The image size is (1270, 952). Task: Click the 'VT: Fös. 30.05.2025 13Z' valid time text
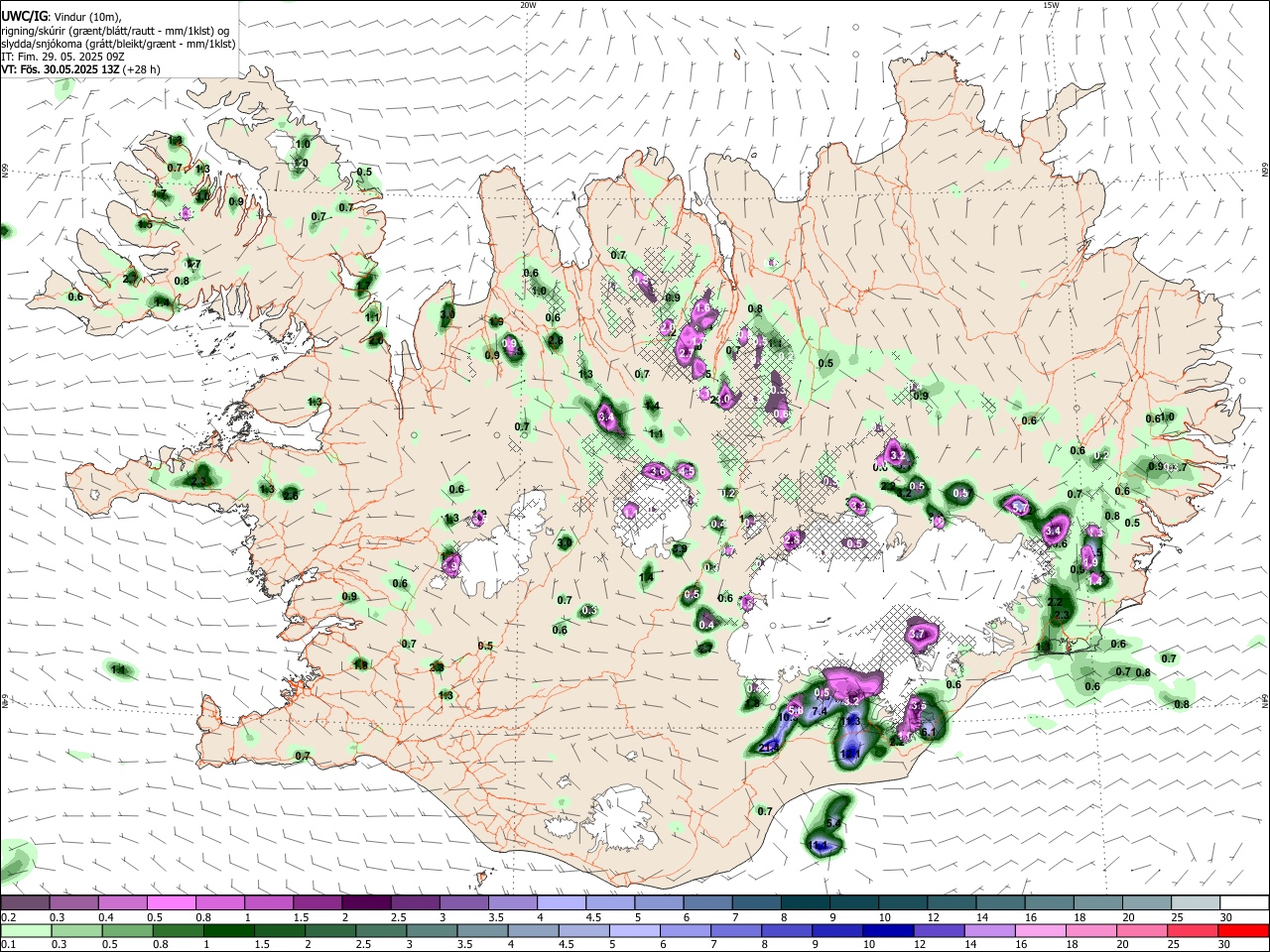point(61,69)
